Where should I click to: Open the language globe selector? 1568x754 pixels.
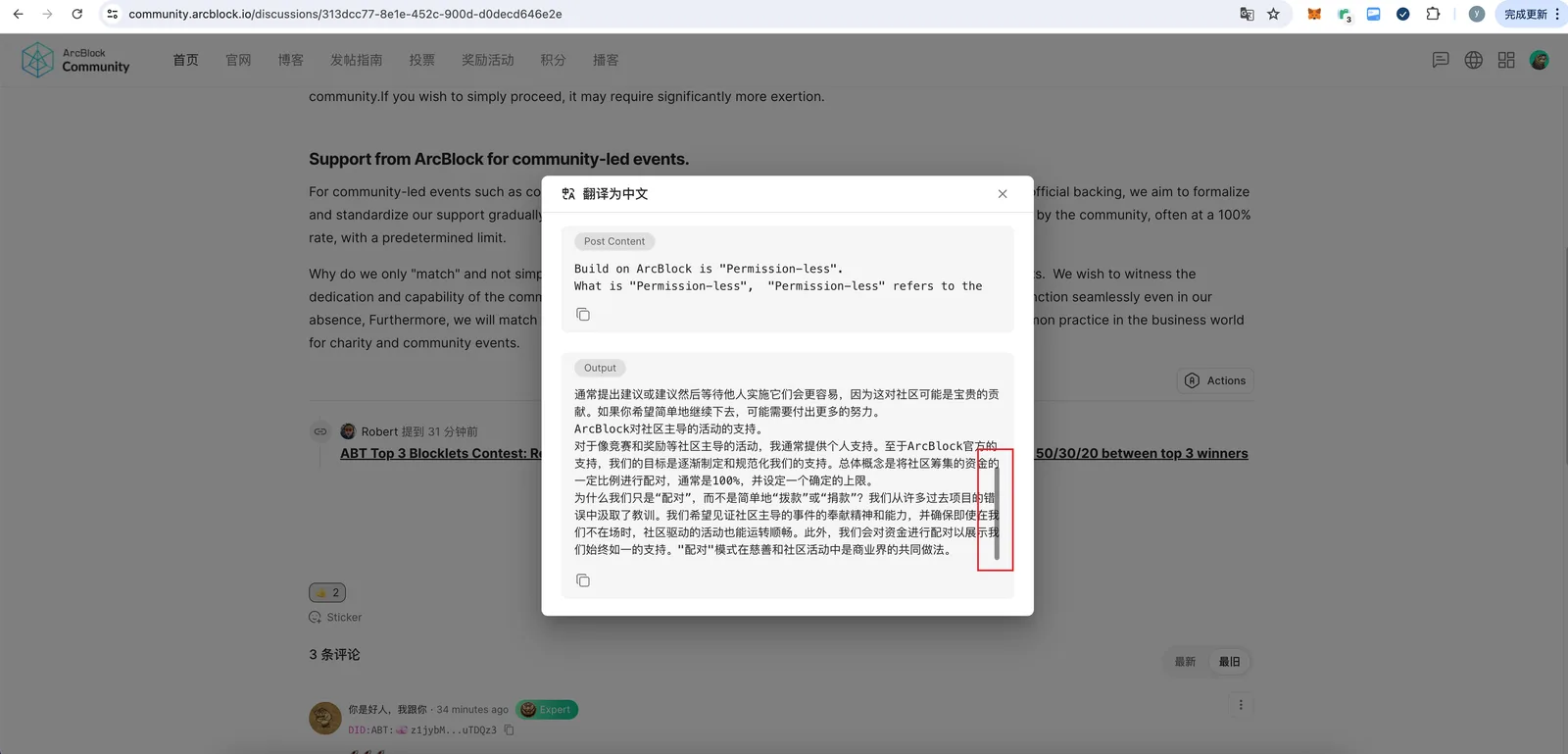tap(1473, 60)
